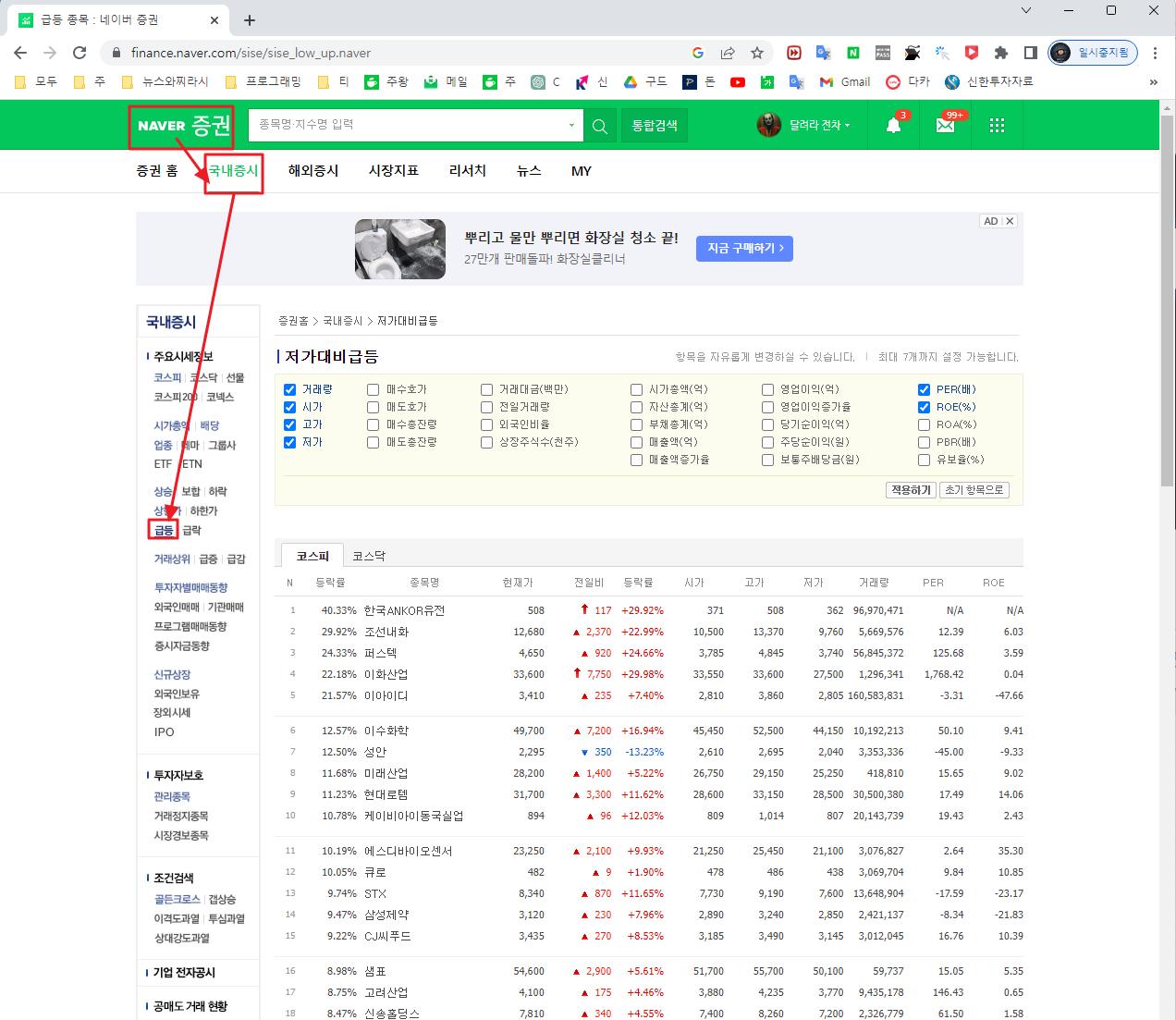The image size is (1176, 1020).
Task: Open the 구드 Google Drive bookmark
Action: click(645, 81)
